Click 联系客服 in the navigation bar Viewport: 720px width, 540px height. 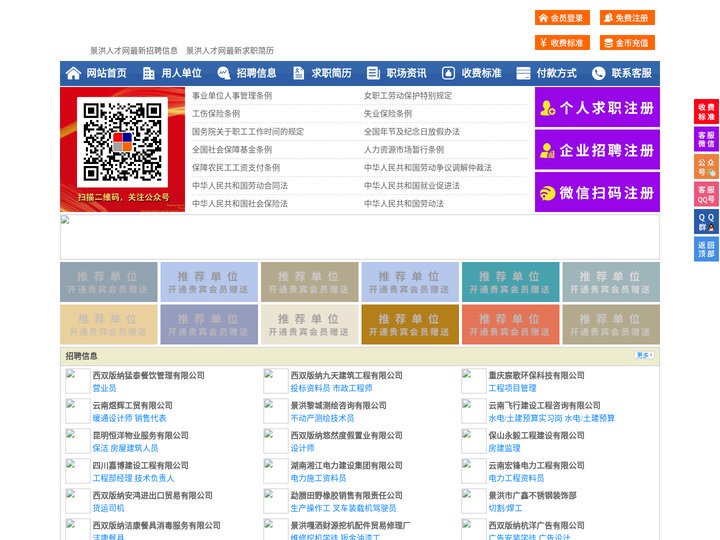(x=631, y=73)
